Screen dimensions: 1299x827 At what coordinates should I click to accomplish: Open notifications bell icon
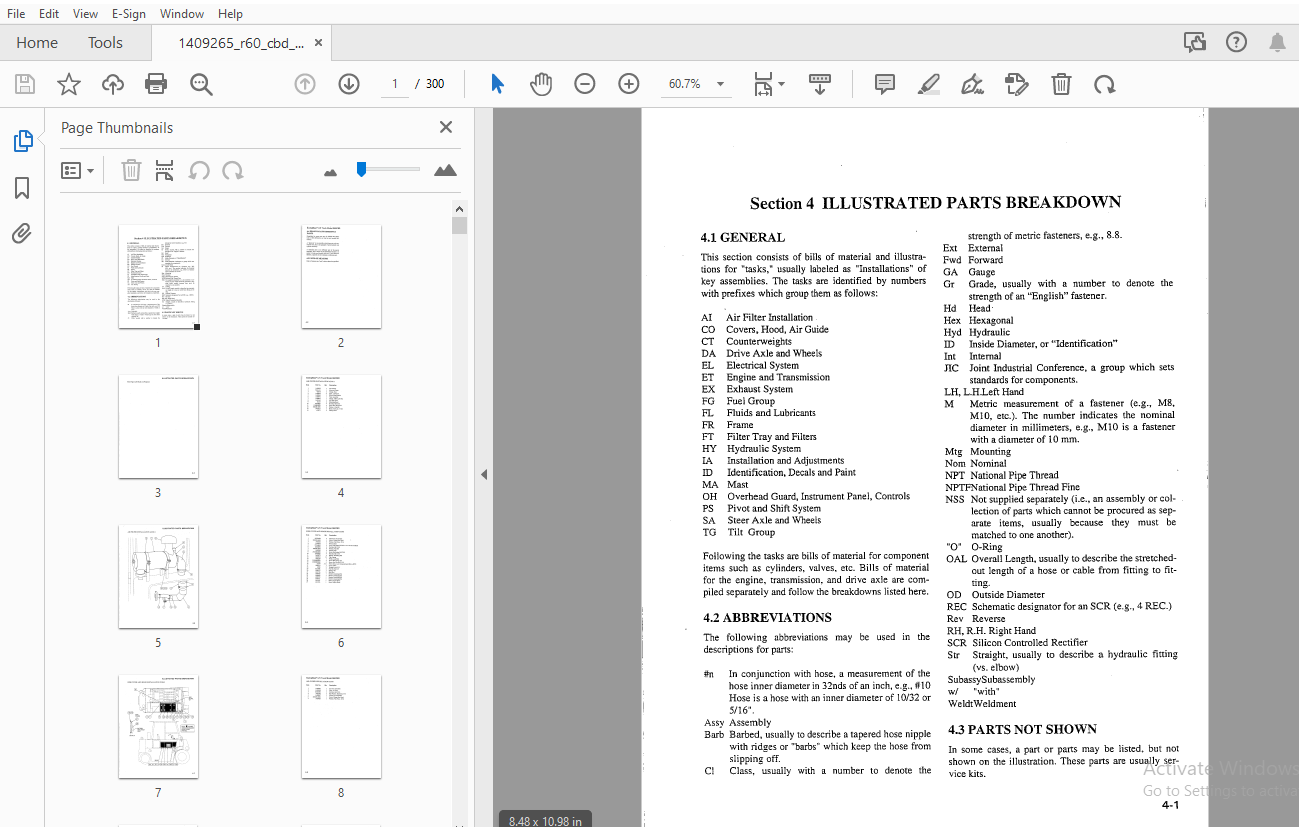pos(1277,42)
